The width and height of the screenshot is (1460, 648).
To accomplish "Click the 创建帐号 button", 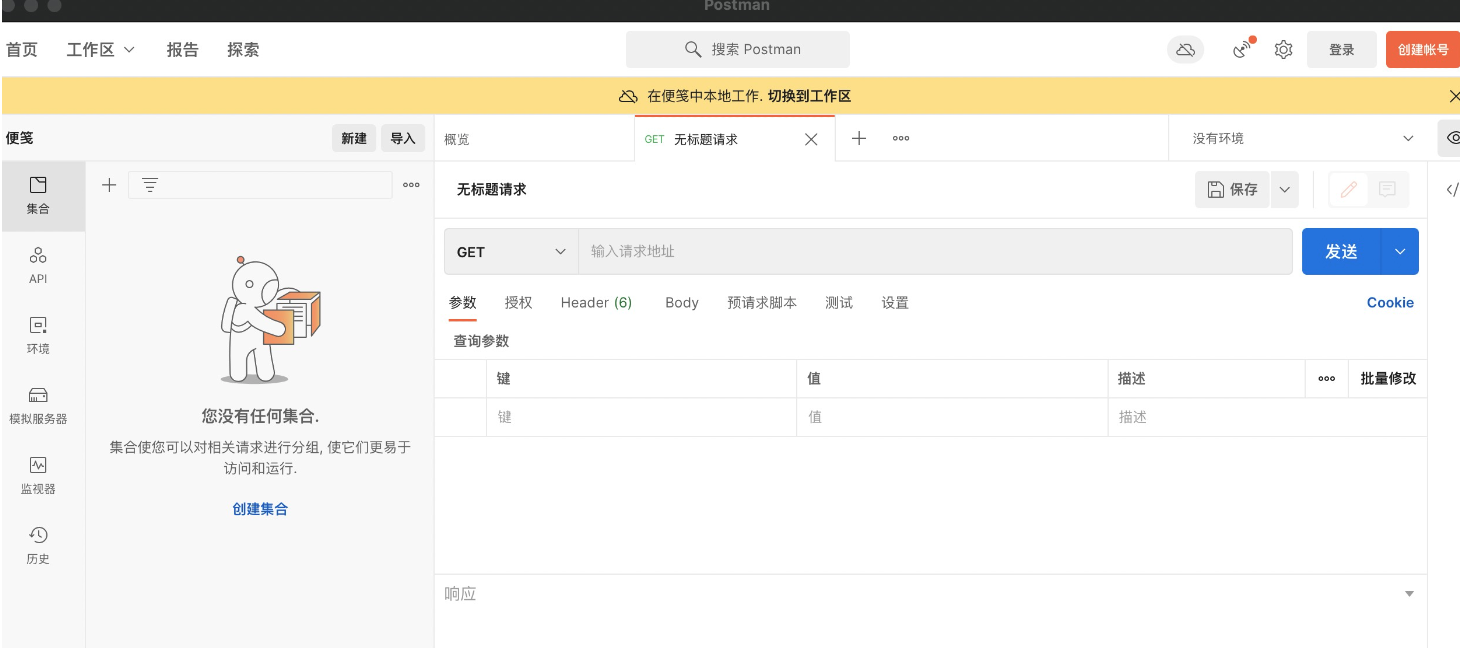I will (1423, 50).
